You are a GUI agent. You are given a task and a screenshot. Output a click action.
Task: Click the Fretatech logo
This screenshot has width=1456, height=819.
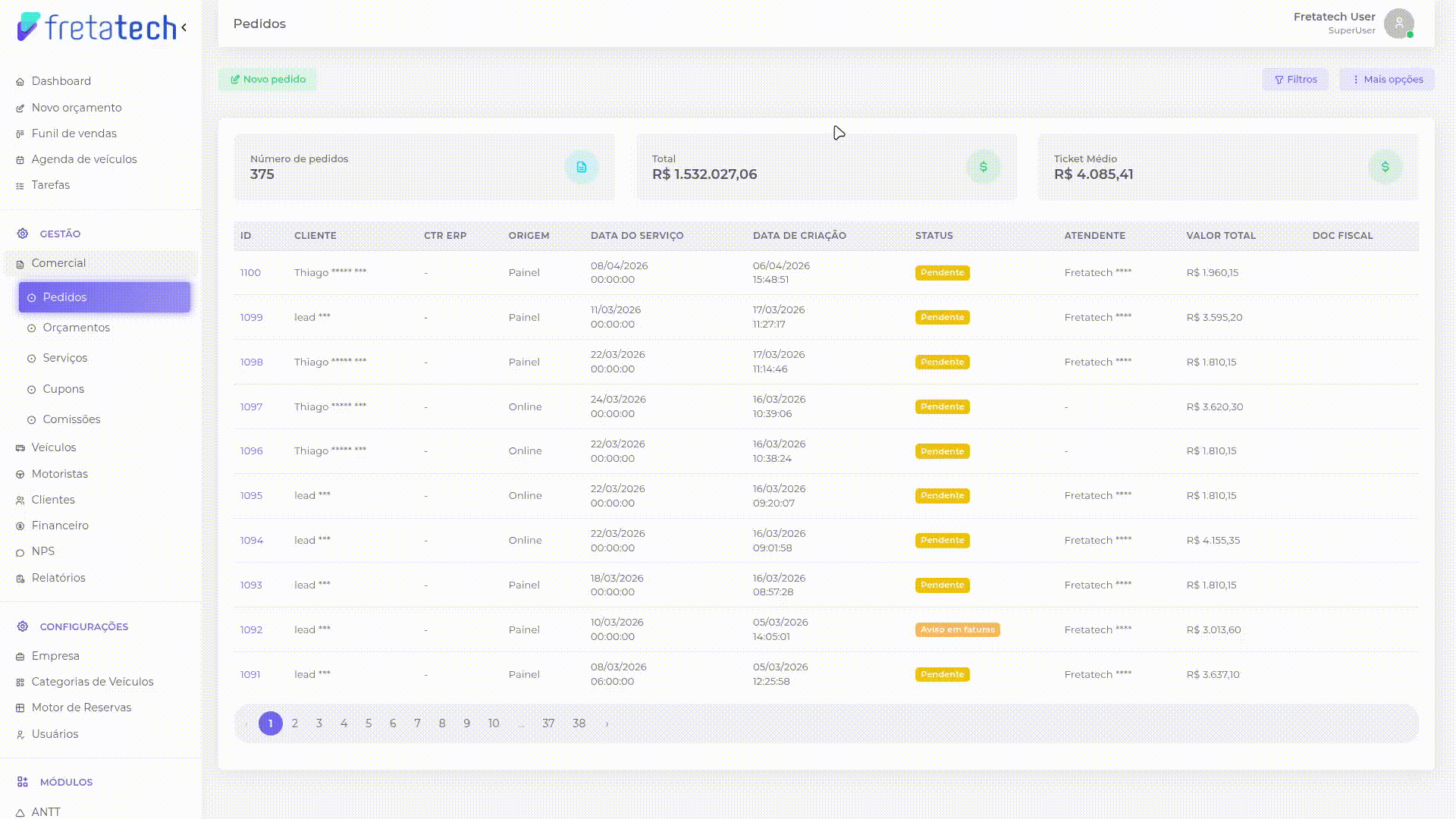pyautogui.click(x=96, y=27)
